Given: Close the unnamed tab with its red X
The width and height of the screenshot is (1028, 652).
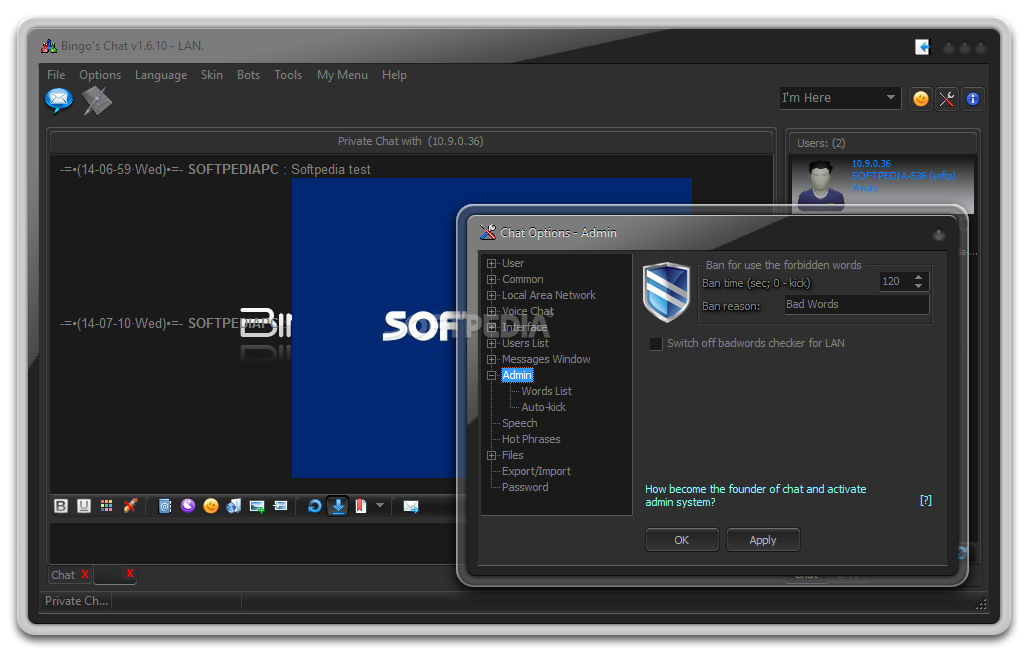Looking at the screenshot, I should [130, 573].
